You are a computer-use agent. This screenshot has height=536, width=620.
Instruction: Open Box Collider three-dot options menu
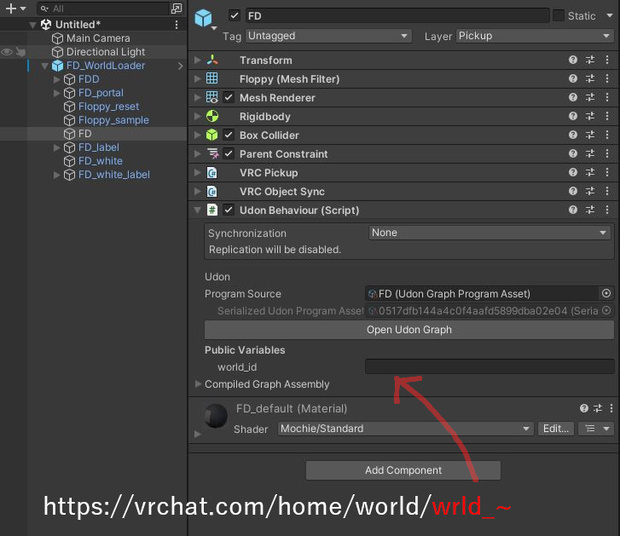607,135
